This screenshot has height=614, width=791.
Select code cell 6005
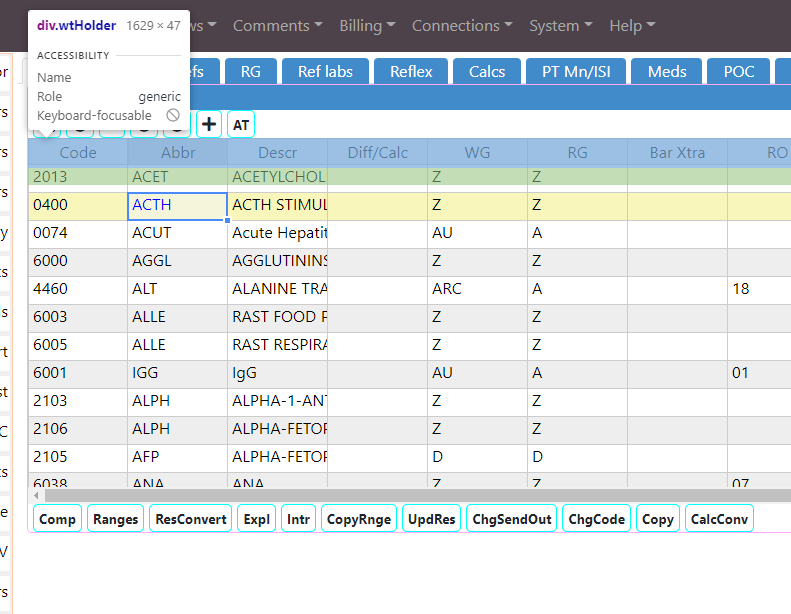coord(78,346)
